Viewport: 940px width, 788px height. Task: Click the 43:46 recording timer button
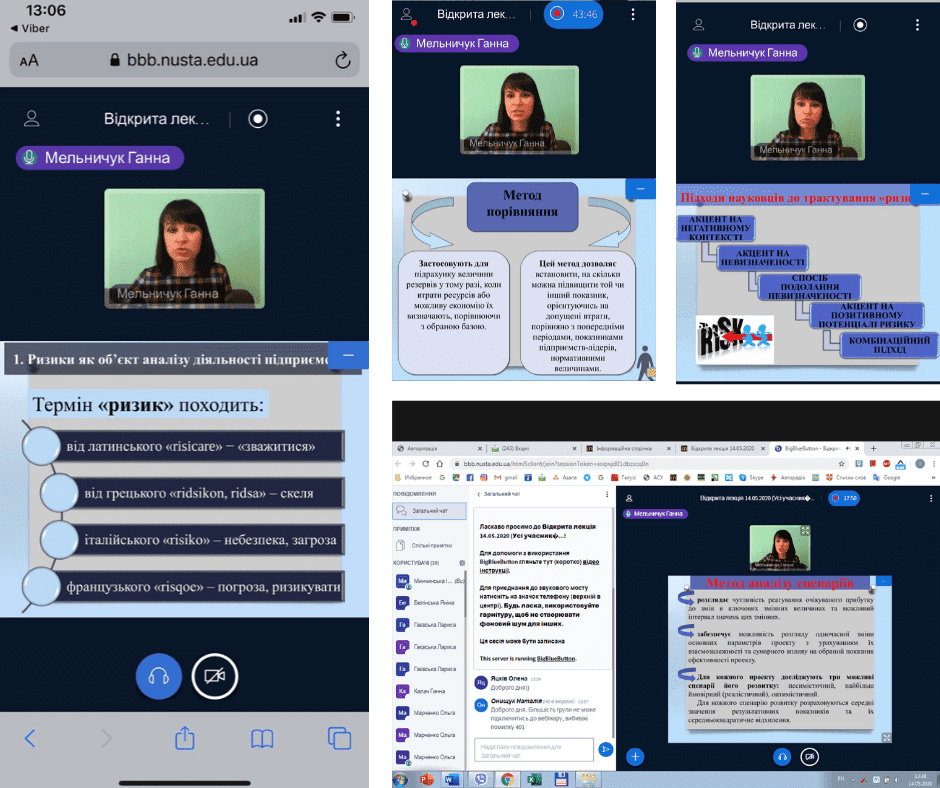coord(573,14)
